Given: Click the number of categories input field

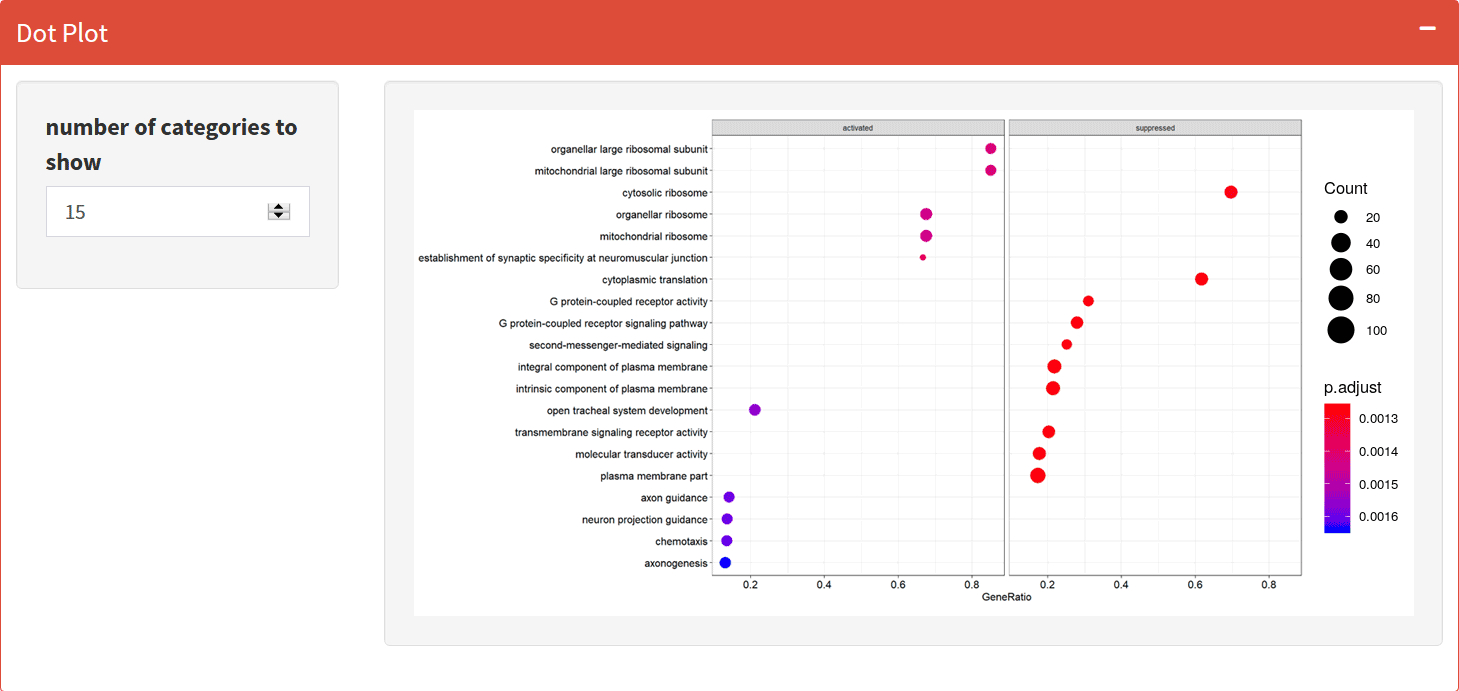Looking at the screenshot, I should tap(160, 212).
